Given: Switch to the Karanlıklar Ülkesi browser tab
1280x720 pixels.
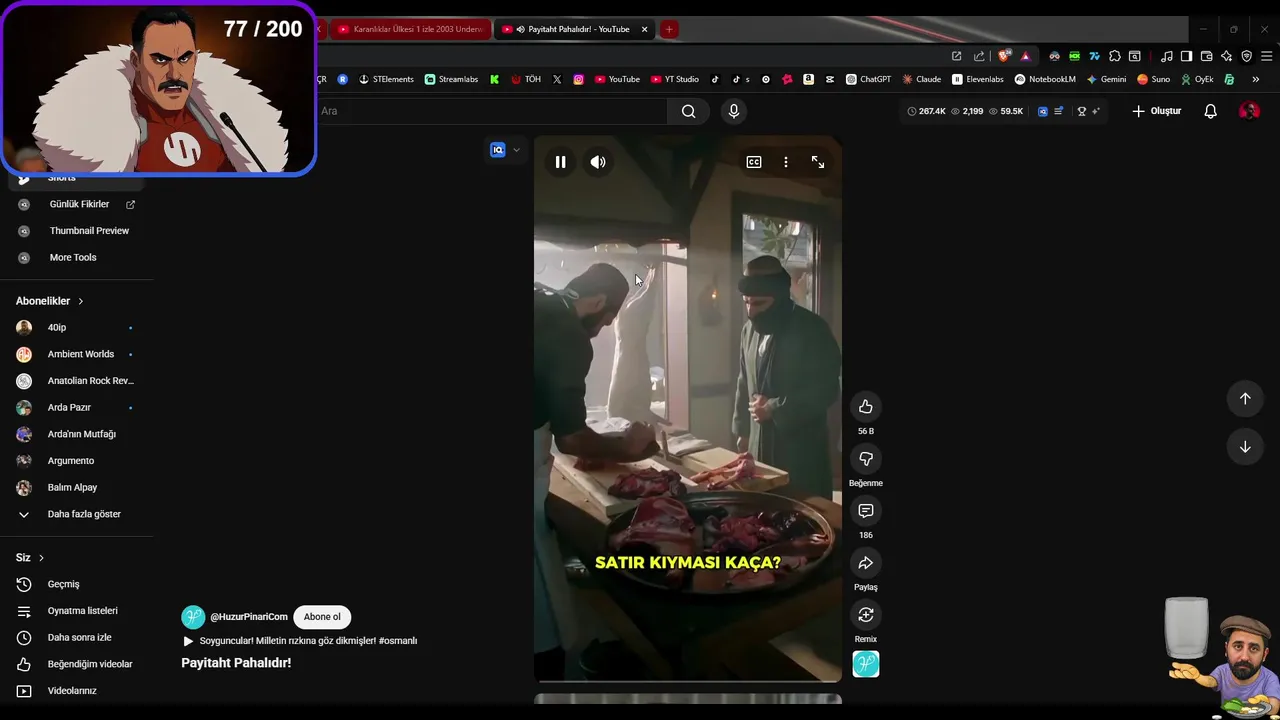Looking at the screenshot, I should [x=410, y=29].
